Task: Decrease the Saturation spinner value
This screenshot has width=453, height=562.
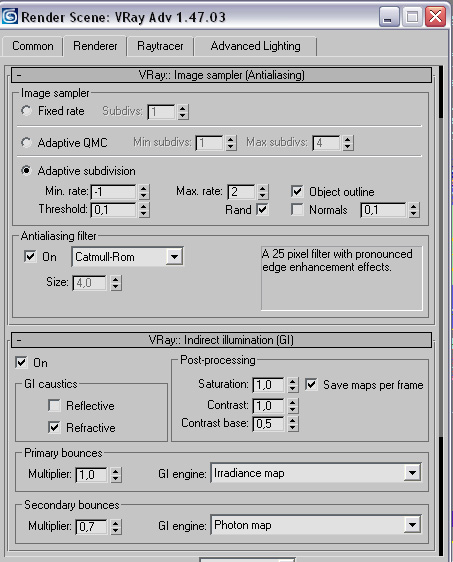Action: pos(293,389)
